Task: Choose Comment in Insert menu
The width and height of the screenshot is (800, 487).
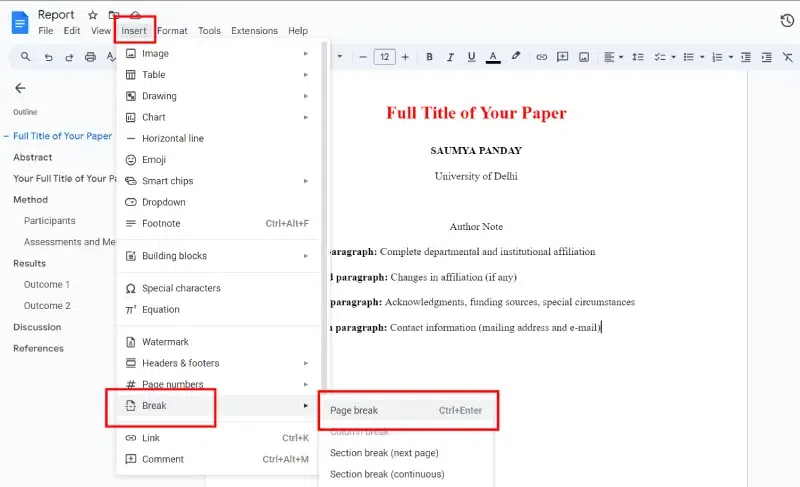Action: tap(217, 459)
